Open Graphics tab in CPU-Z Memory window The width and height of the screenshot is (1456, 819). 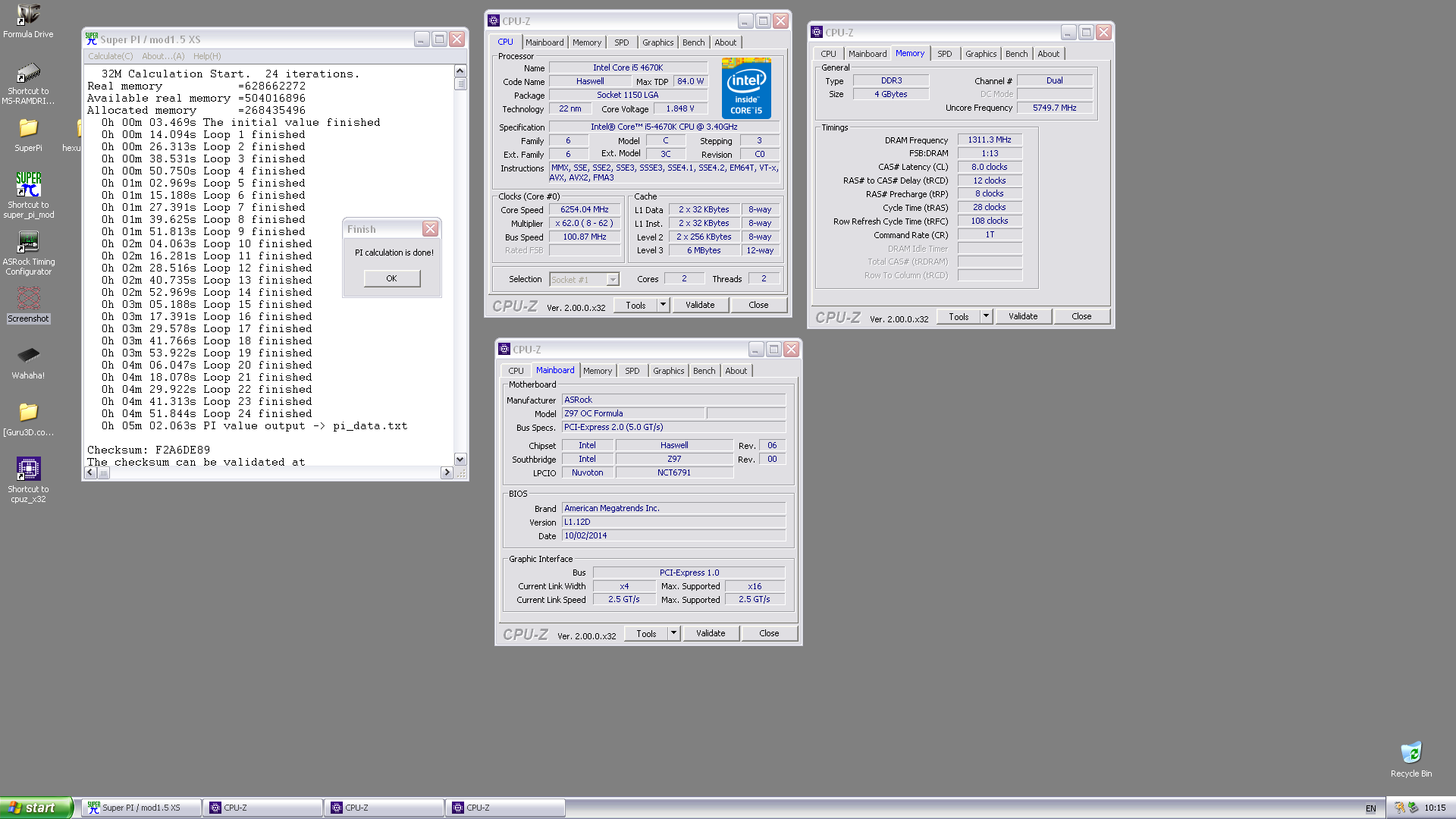(x=981, y=54)
